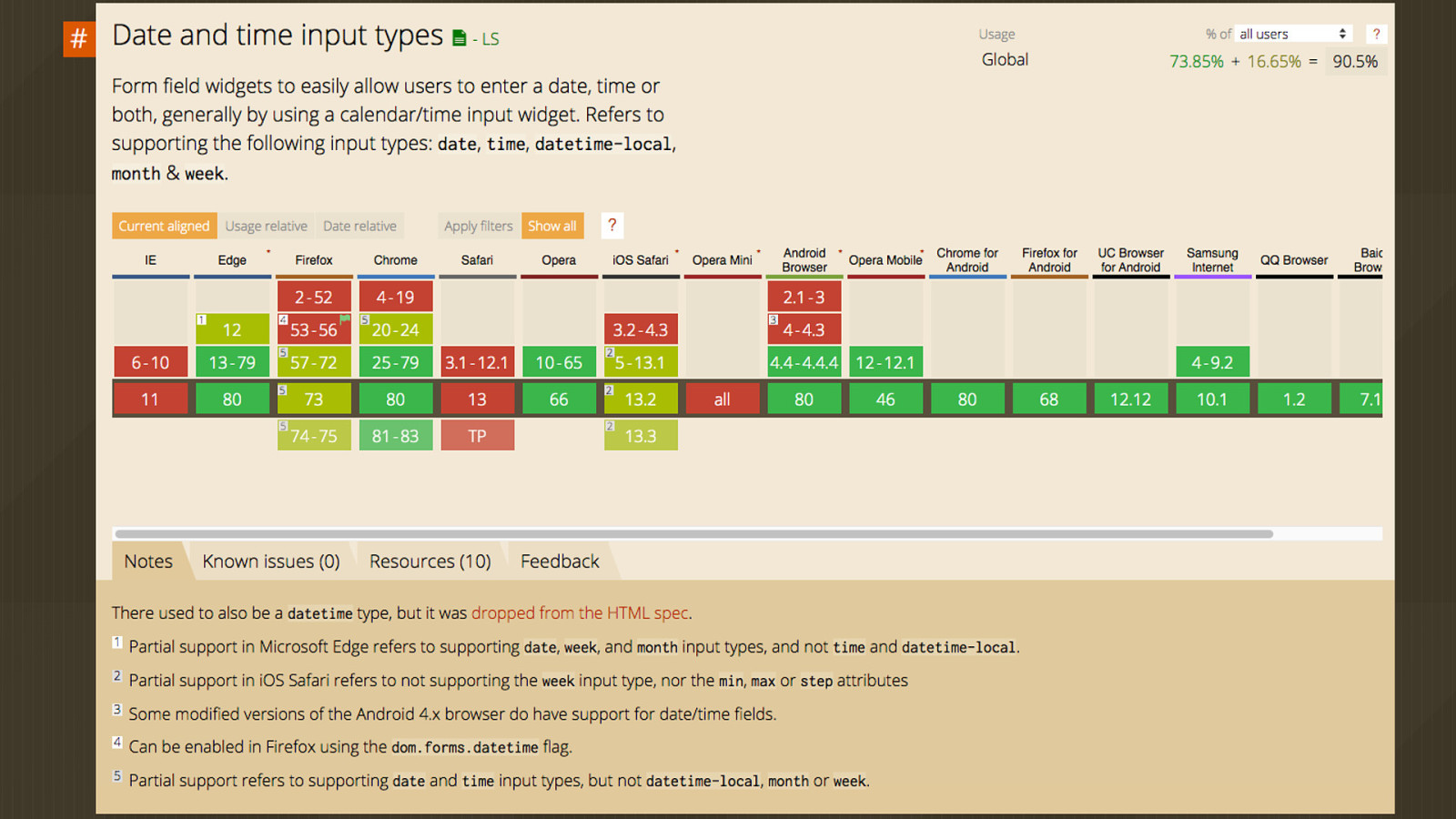Click Apply filters button
This screenshot has width=1456, height=819.
pos(479,226)
